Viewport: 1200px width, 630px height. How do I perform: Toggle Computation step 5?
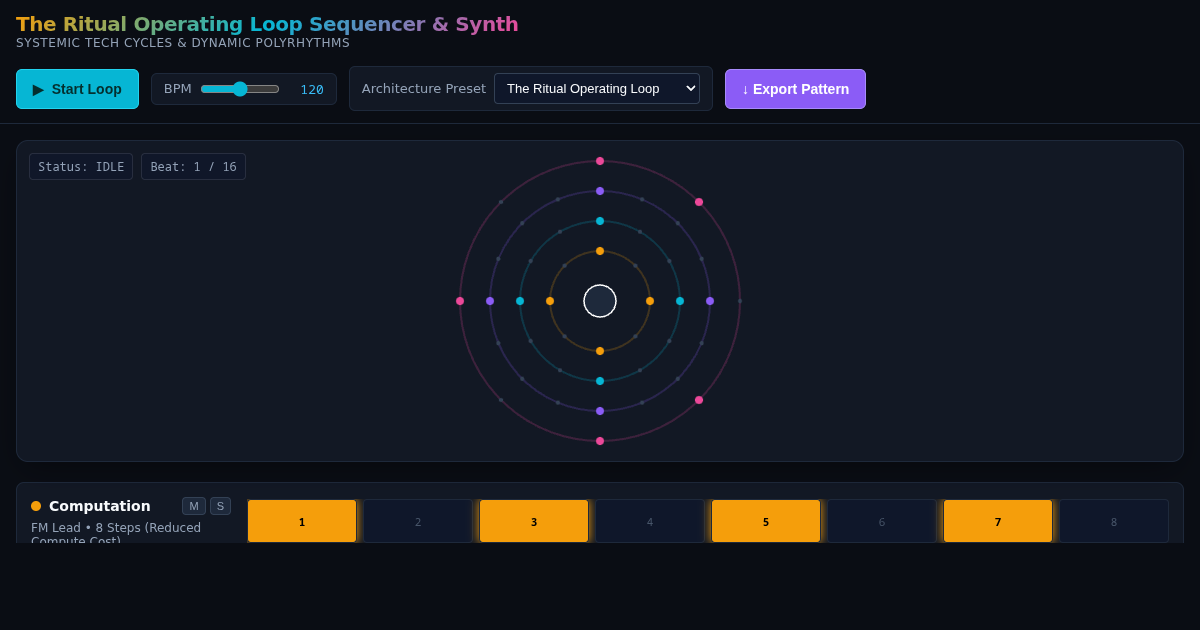[766, 521]
